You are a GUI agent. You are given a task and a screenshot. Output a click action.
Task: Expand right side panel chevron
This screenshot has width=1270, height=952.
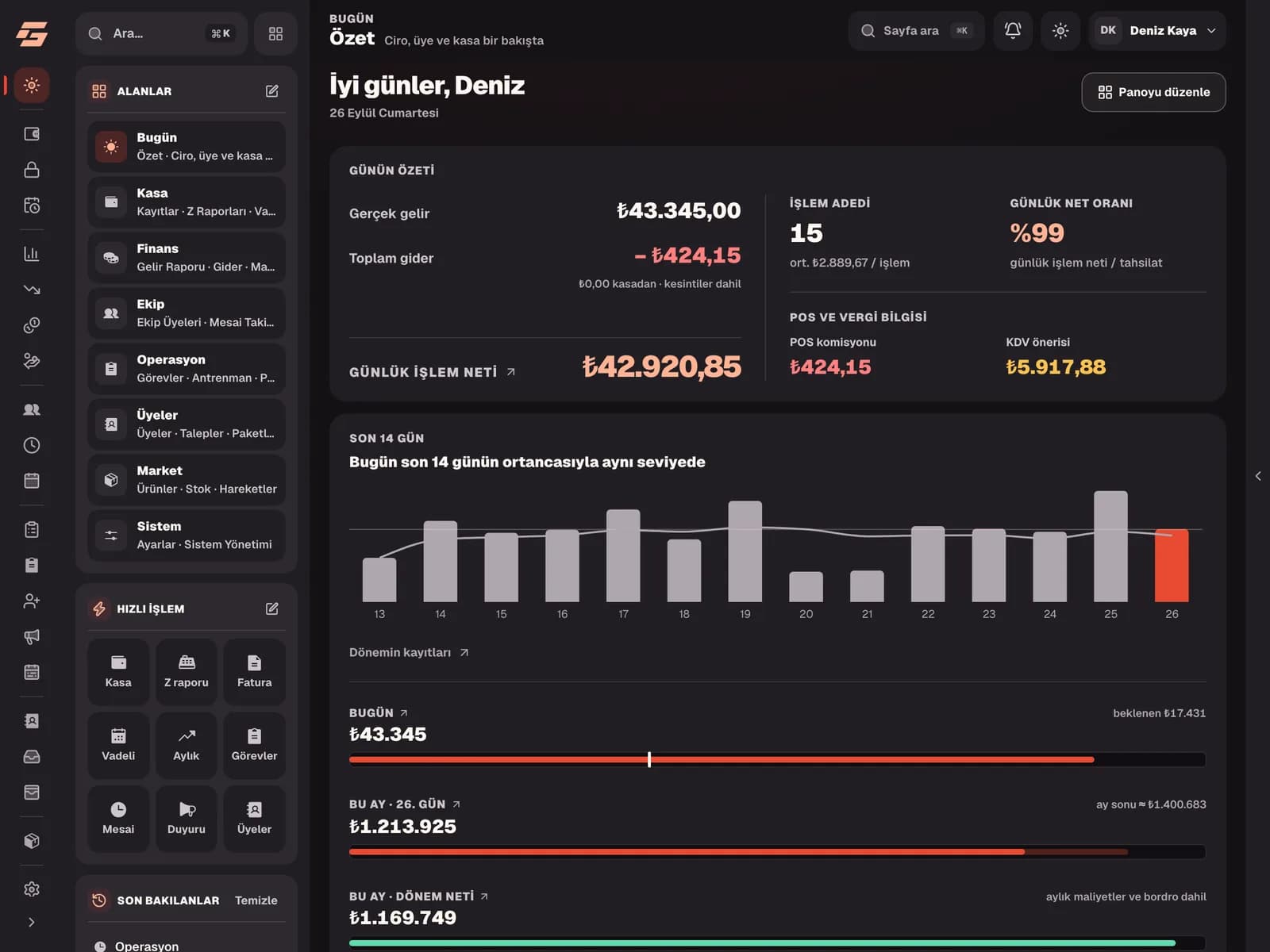[1258, 476]
